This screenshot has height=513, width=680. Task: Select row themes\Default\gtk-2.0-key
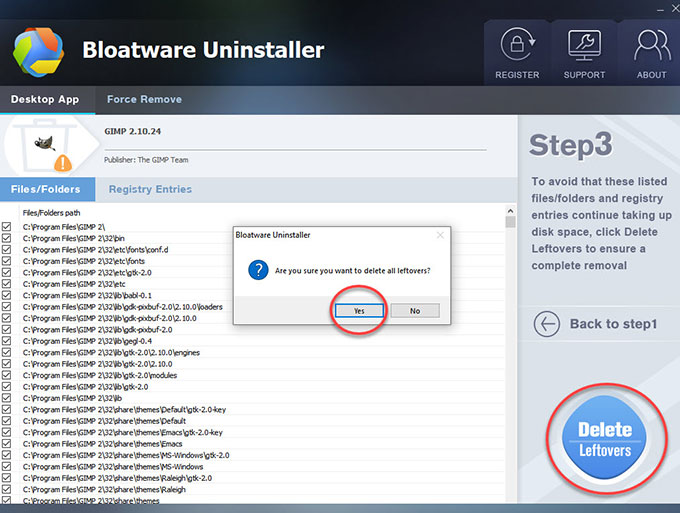click(x=252, y=409)
